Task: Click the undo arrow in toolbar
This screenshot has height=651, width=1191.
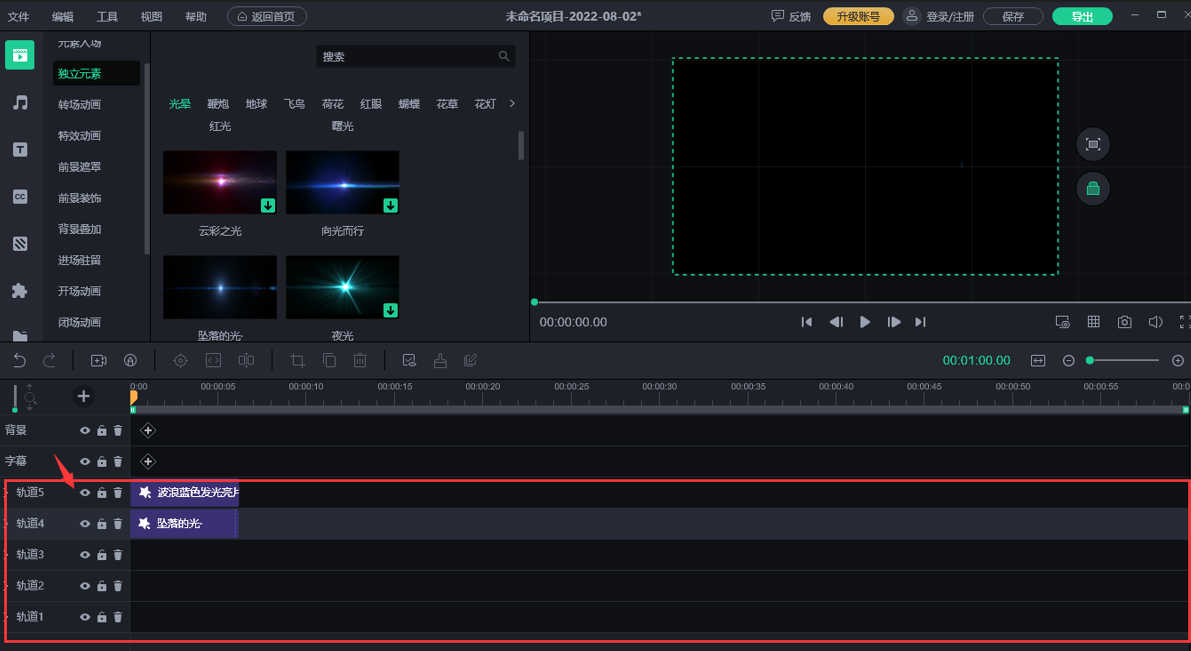Action: [x=19, y=360]
